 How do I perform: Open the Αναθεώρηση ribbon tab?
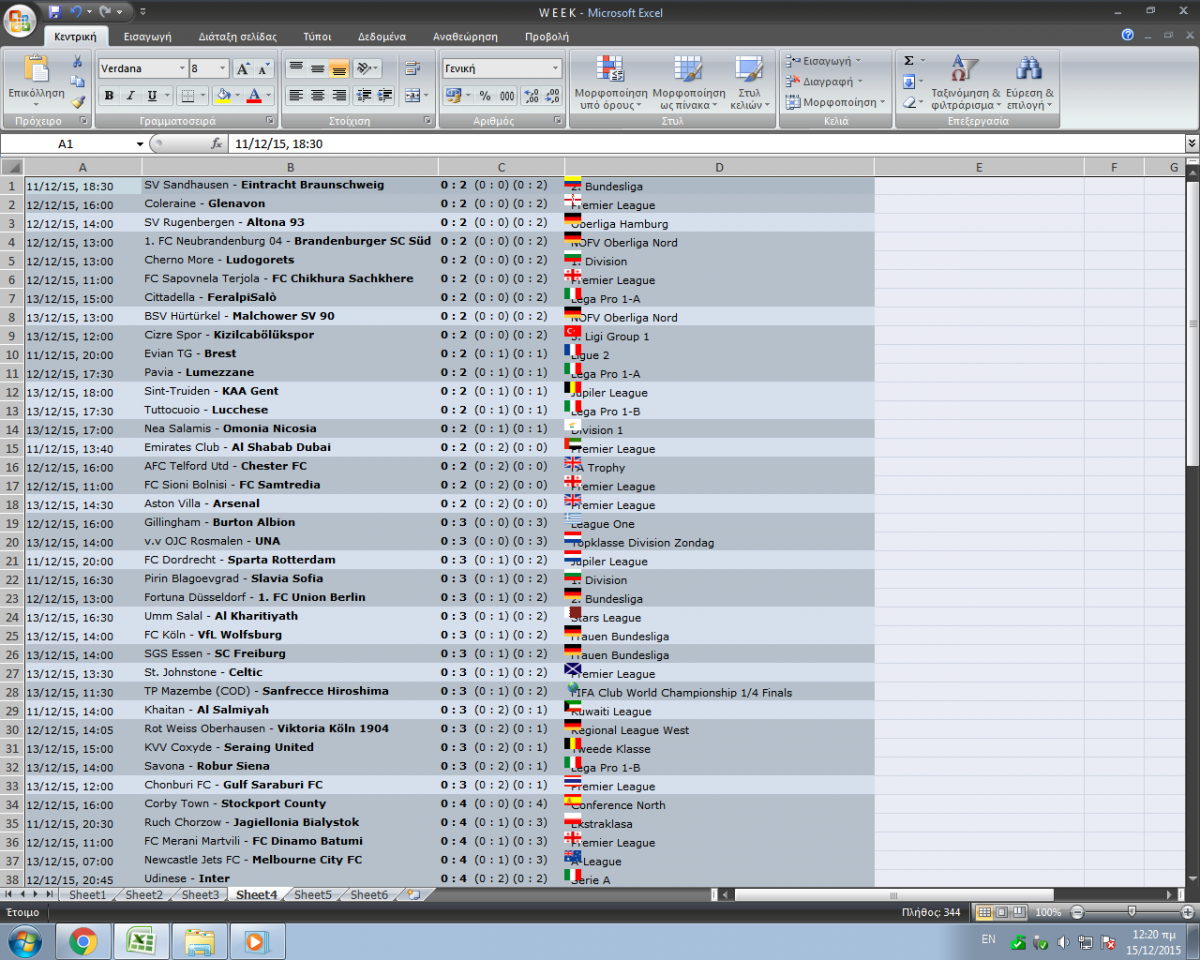[465, 36]
